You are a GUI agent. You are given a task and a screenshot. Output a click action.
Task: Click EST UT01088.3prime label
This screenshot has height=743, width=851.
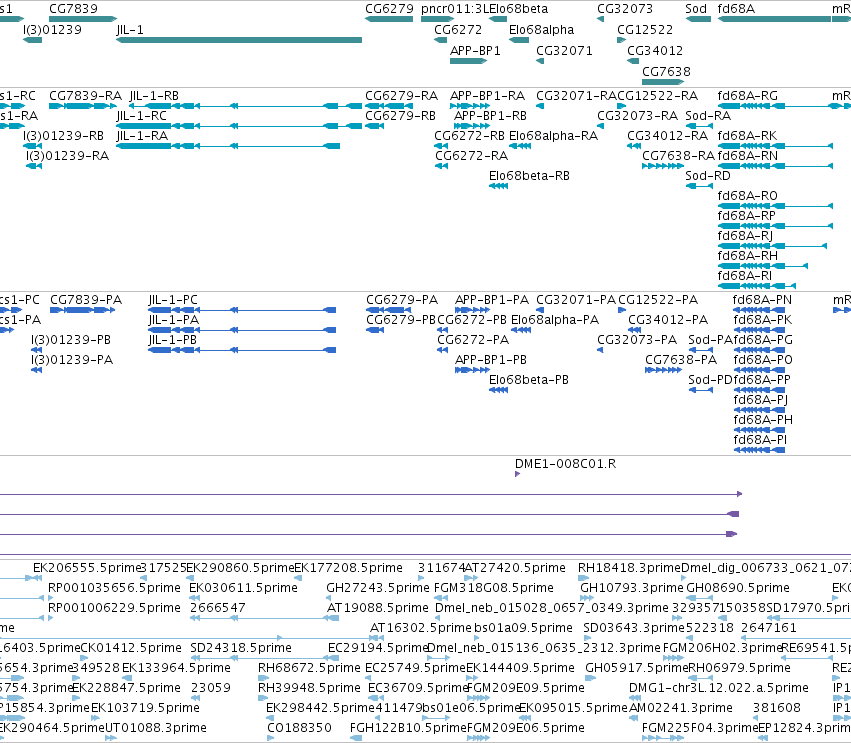(x=155, y=728)
